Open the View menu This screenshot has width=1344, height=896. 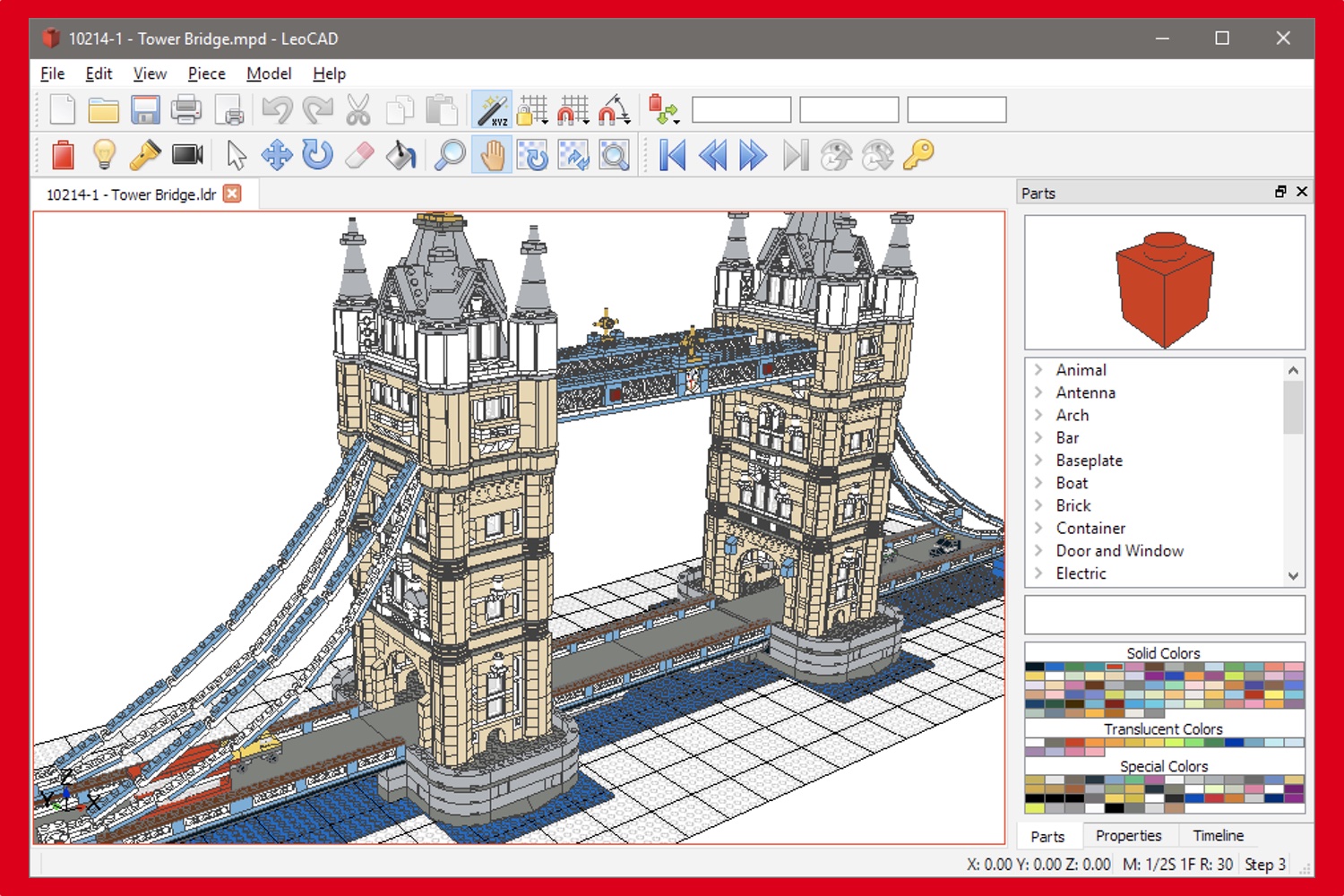150,73
